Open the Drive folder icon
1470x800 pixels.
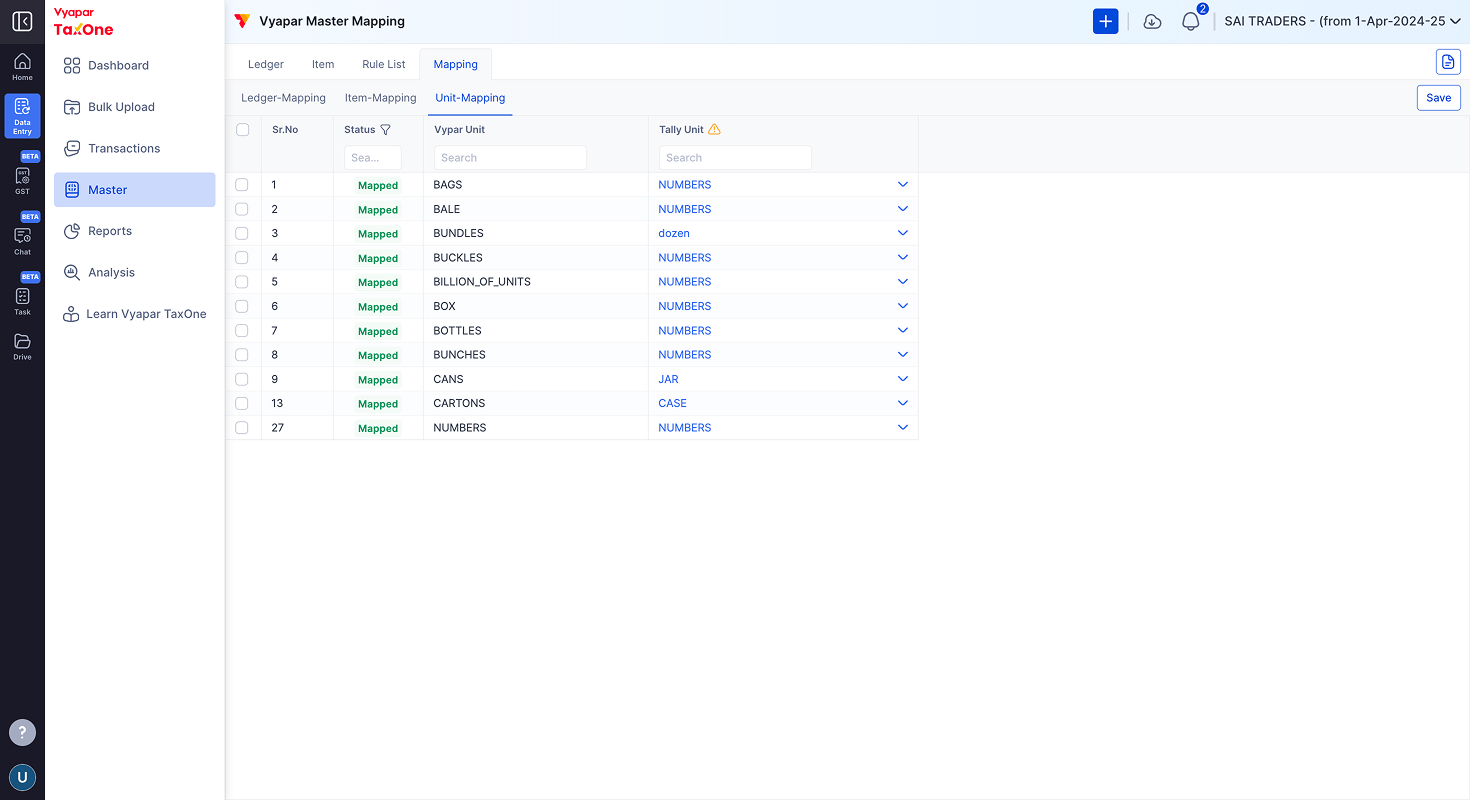(22, 346)
